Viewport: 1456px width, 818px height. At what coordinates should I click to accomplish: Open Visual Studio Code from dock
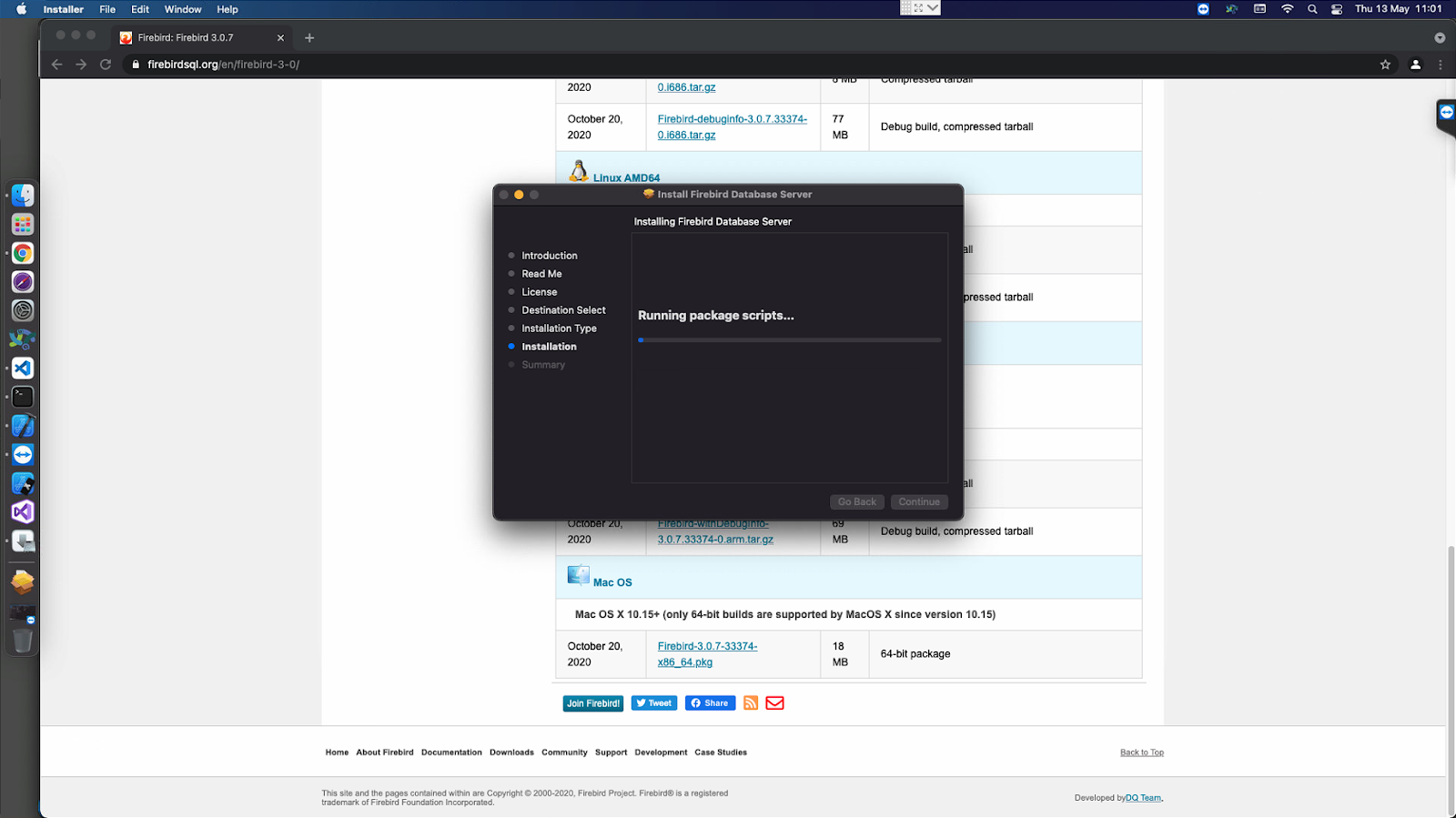[23, 369]
